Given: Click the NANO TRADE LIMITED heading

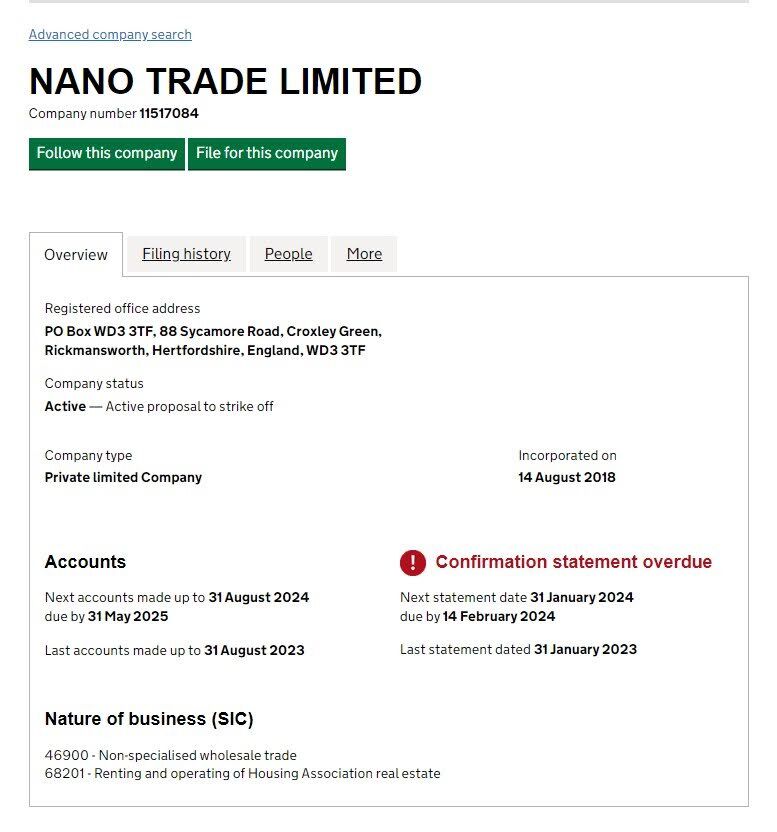Looking at the screenshot, I should 225,81.
